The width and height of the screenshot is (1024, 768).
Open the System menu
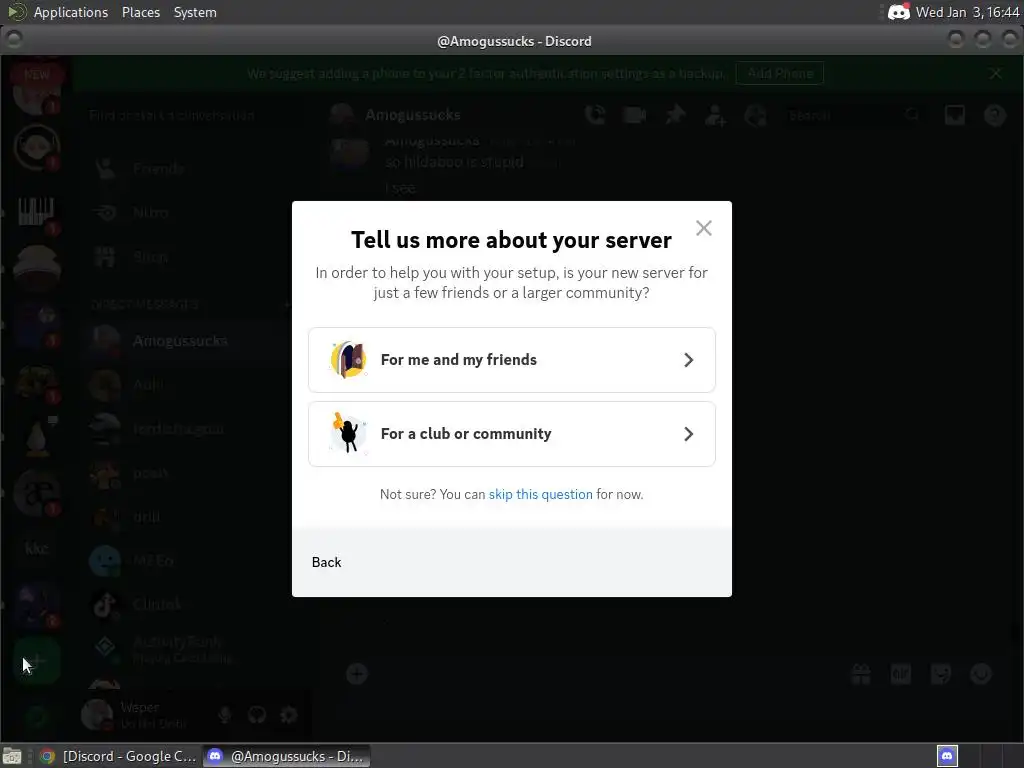click(x=195, y=12)
